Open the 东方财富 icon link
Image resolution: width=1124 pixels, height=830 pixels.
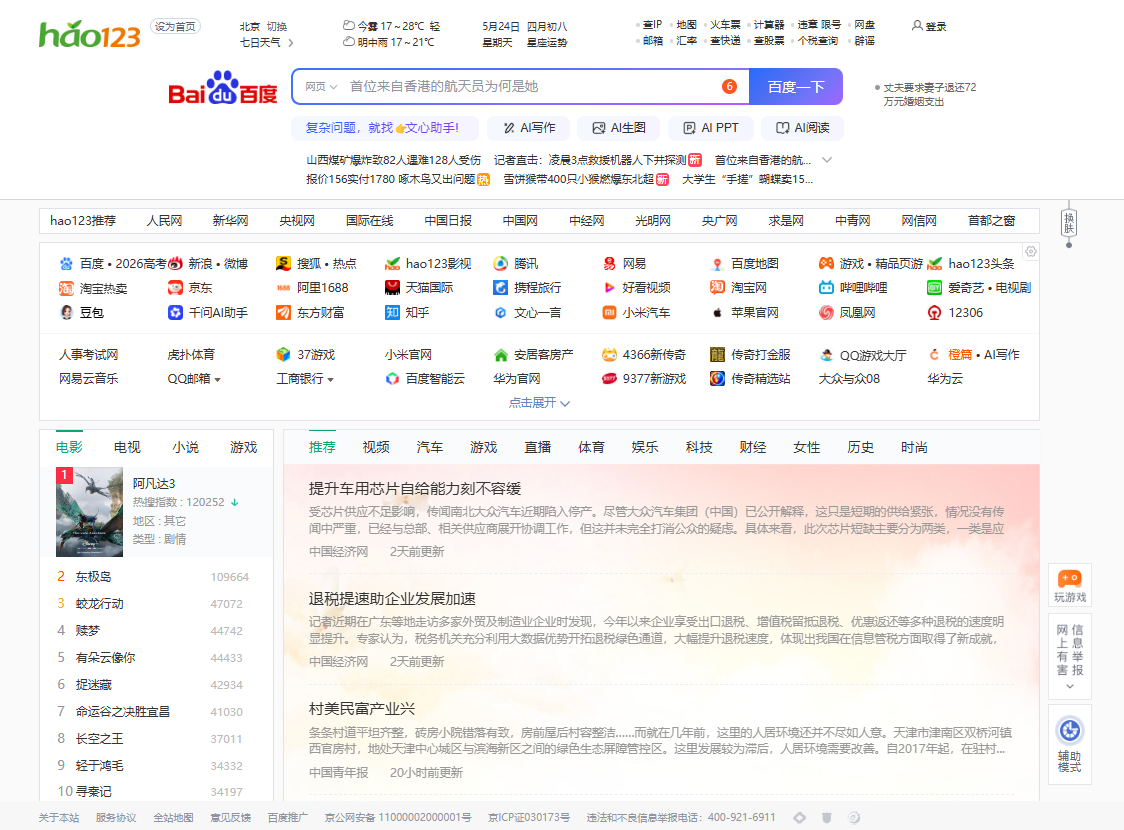point(283,313)
